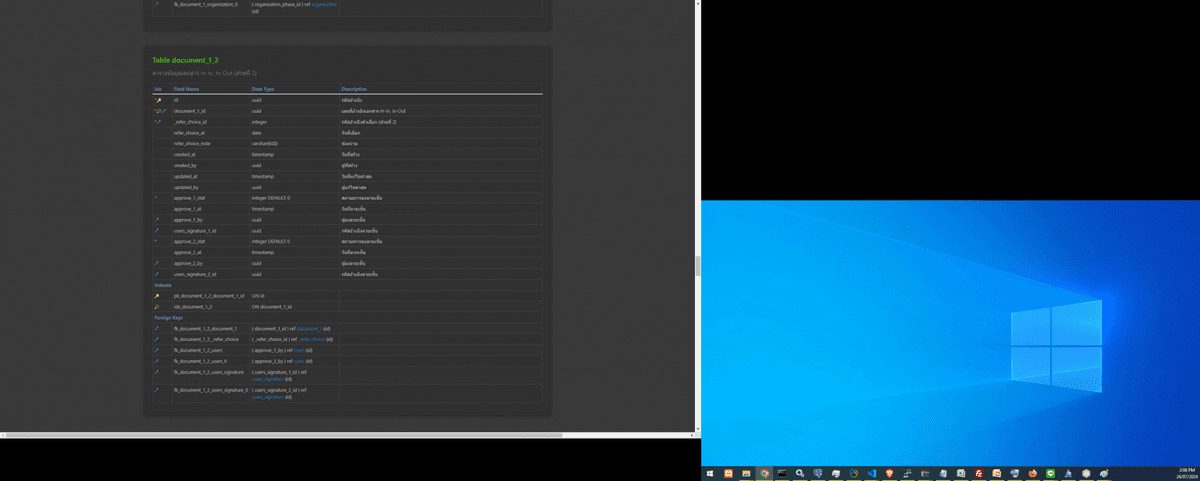Click the ON document_1_id index cell
The image size is (1200, 481).
pyautogui.click(x=272, y=307)
